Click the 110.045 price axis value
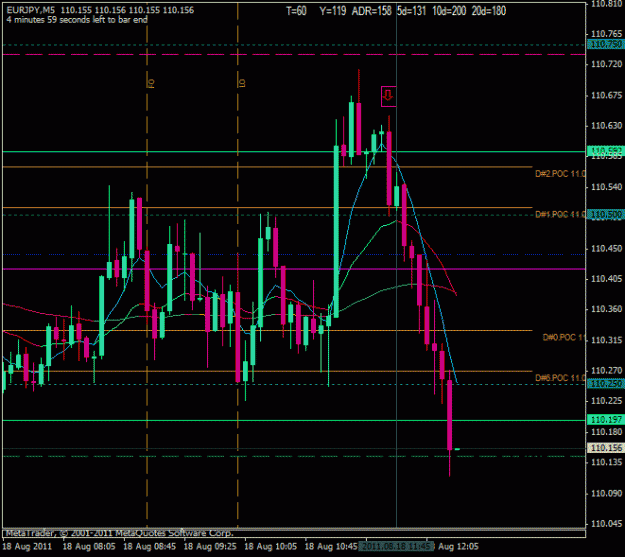This screenshot has height=557, width=625. [606, 524]
